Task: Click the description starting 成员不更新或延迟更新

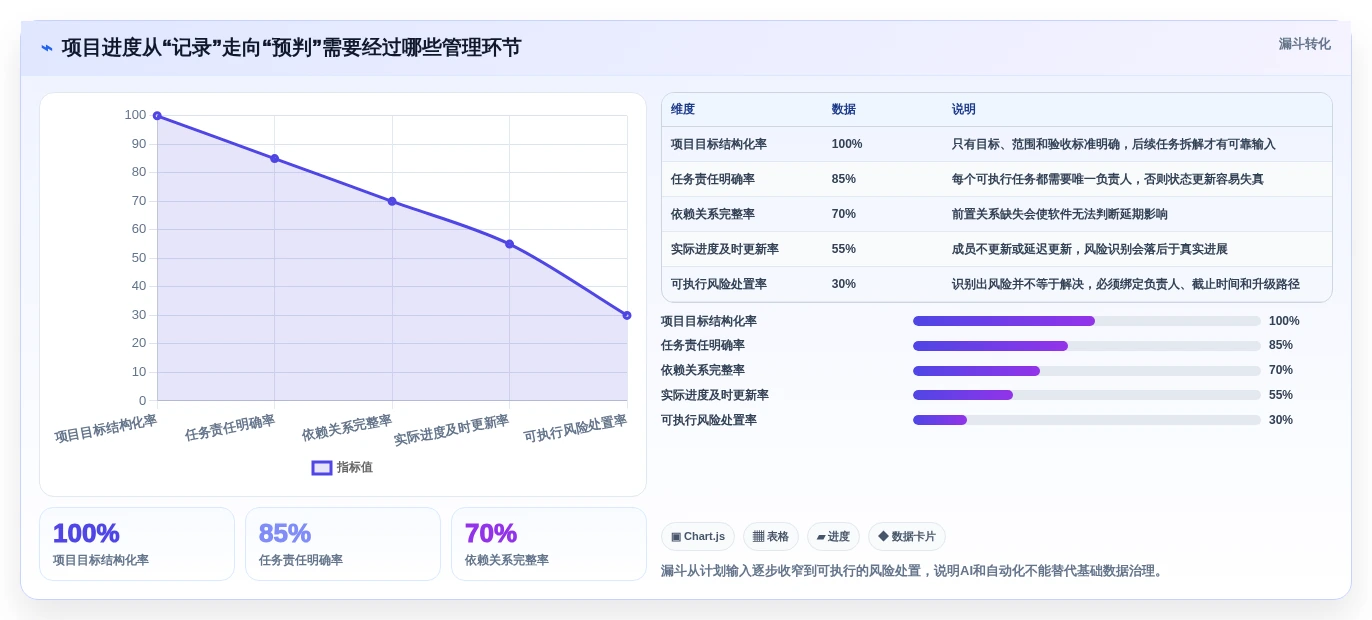Action: coord(1090,249)
